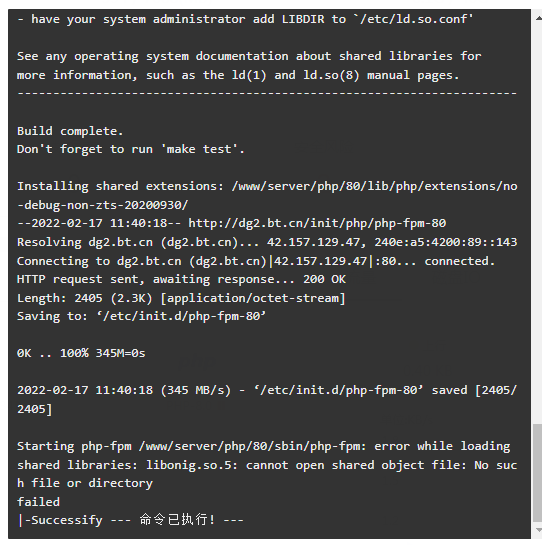Click the empty scrollbar track above thumb
The width and height of the screenshot is (542, 545).
[x=537, y=222]
